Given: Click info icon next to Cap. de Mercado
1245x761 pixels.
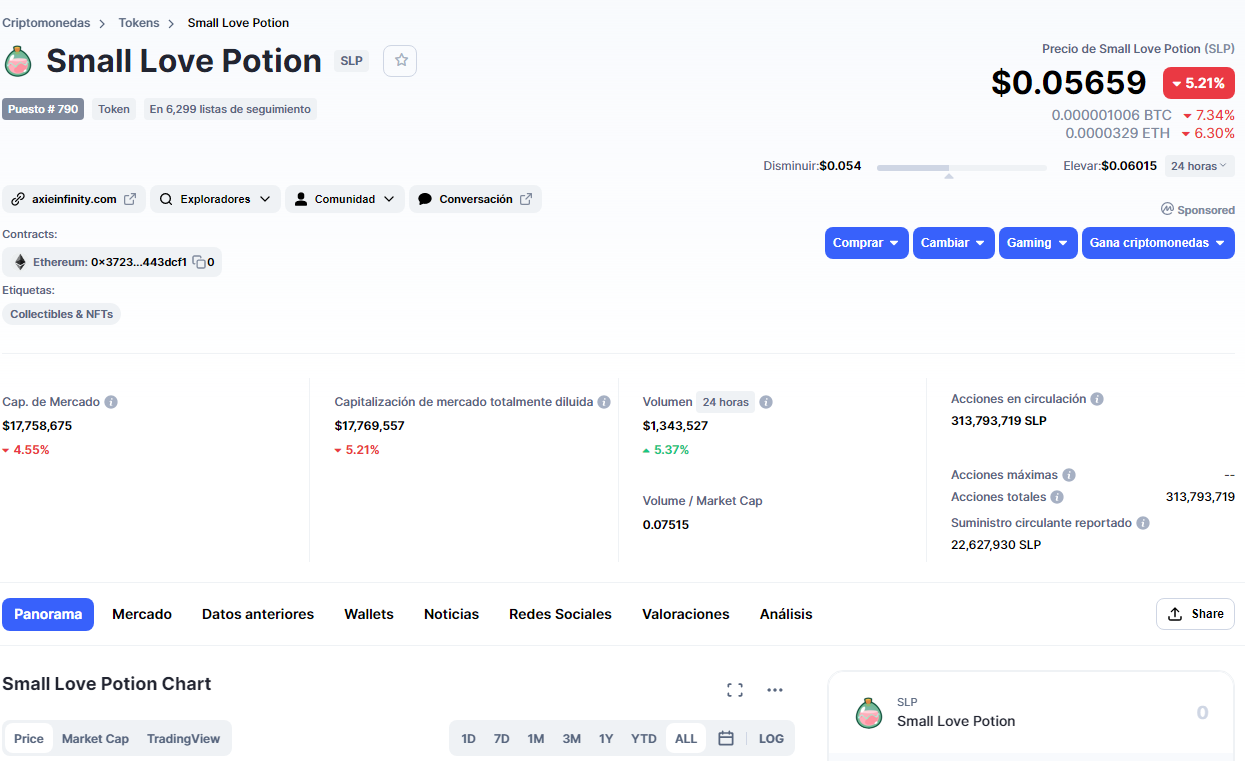Looking at the screenshot, I should [x=111, y=402].
